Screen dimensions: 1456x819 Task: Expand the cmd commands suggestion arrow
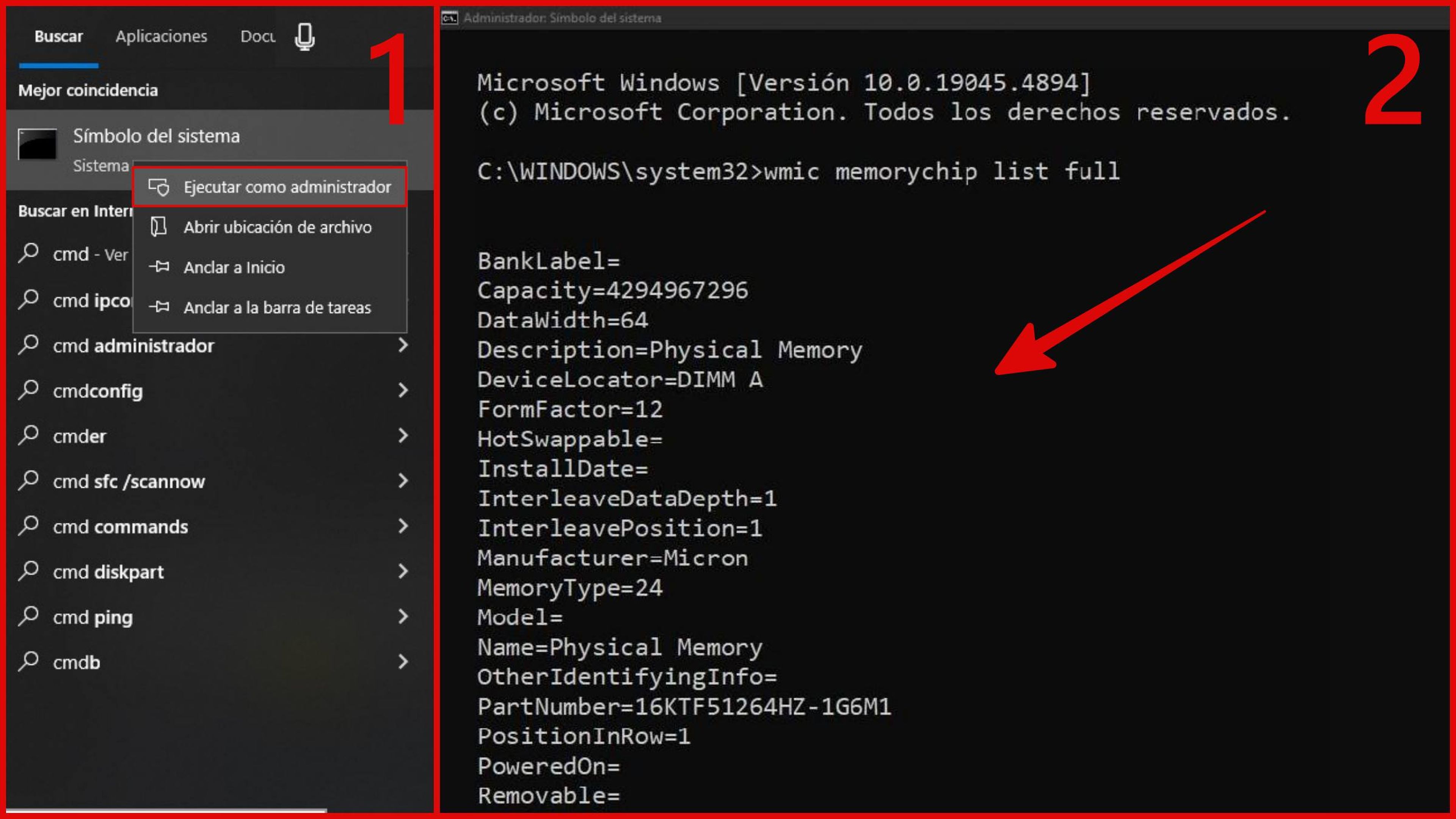[x=403, y=526]
